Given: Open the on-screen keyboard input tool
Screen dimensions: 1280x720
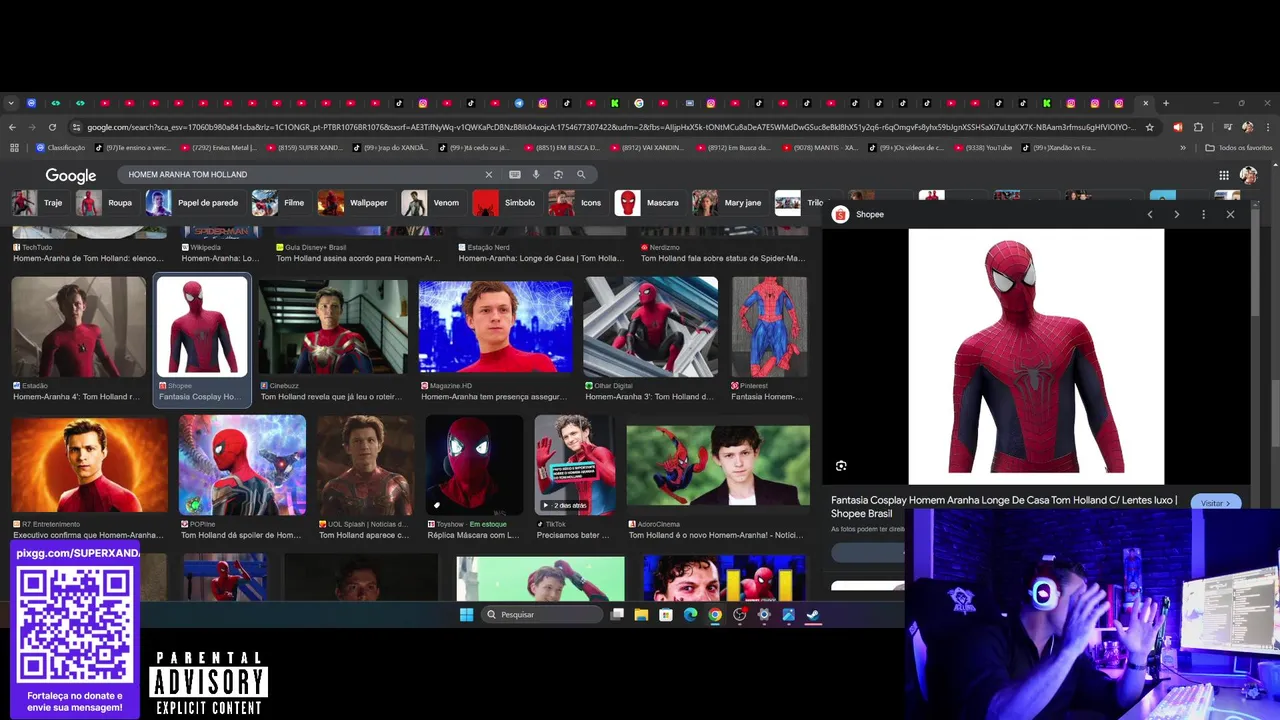Looking at the screenshot, I should tap(515, 174).
